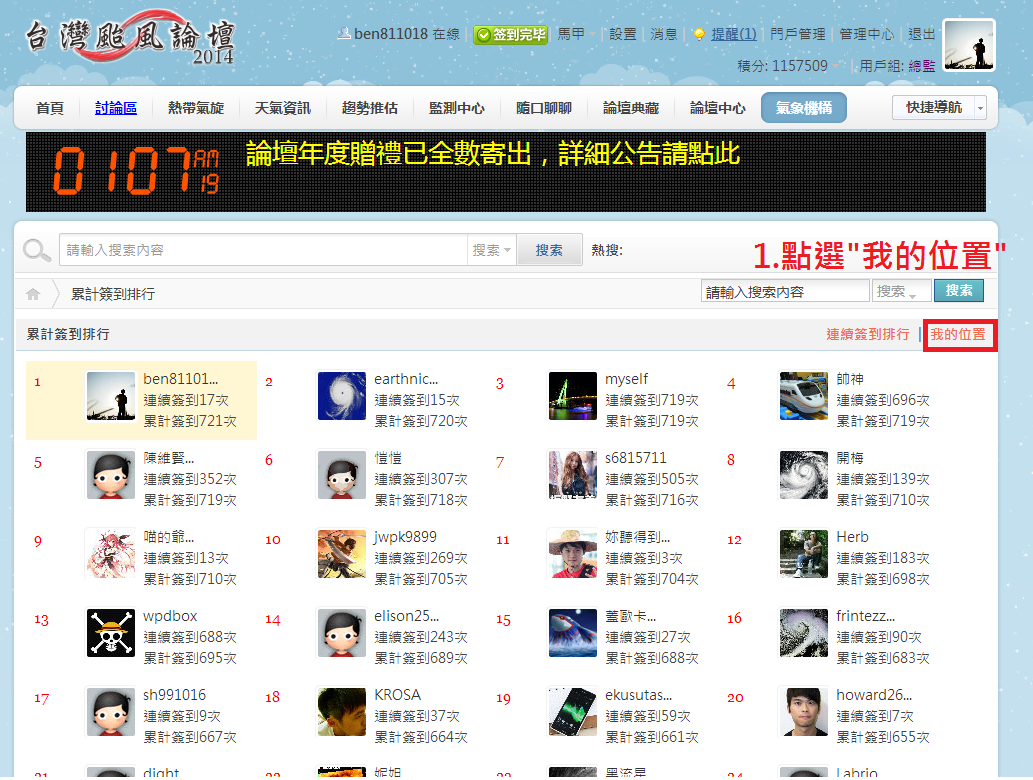Click the home icon in breadcrumb

(x=33, y=294)
